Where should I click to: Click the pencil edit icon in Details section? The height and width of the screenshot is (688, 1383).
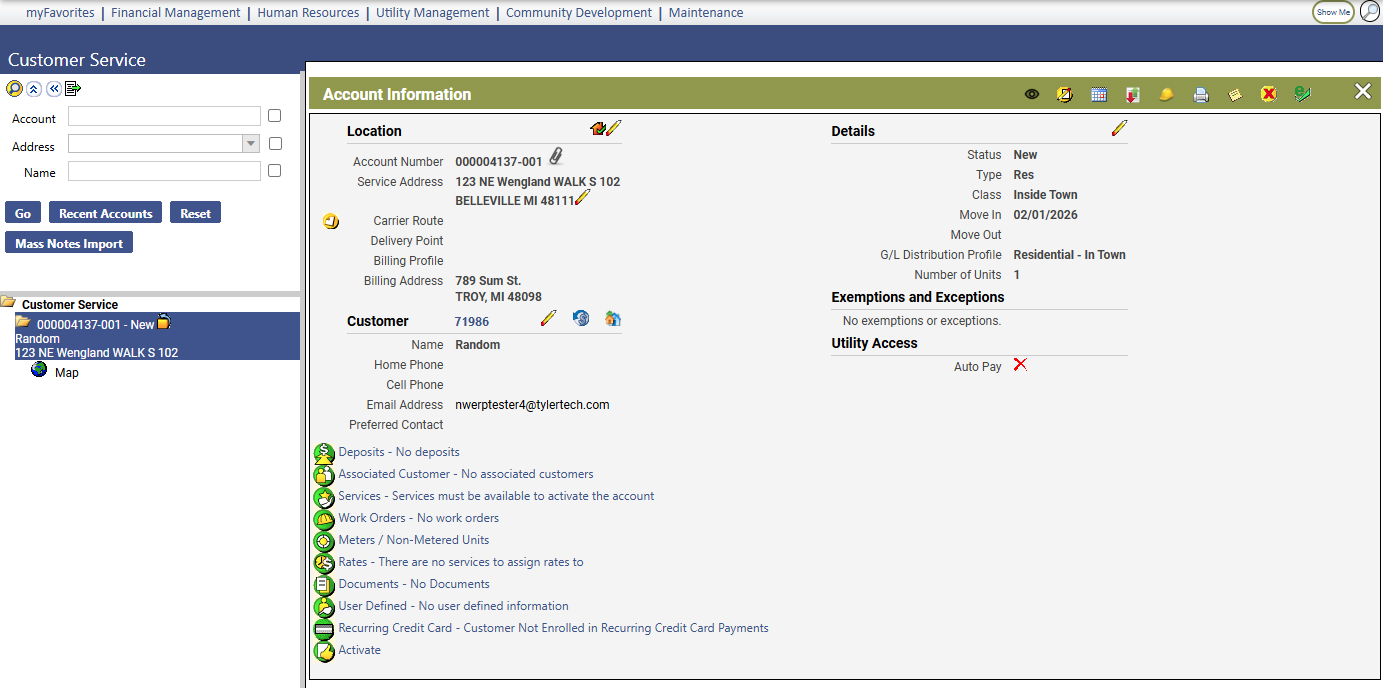[1119, 128]
